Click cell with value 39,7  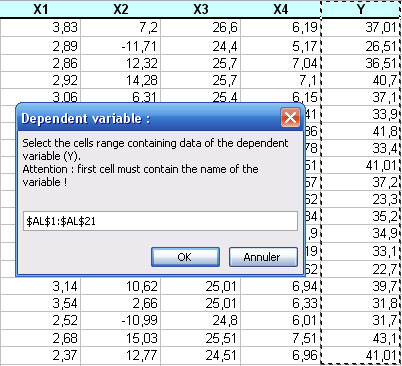[361, 286]
